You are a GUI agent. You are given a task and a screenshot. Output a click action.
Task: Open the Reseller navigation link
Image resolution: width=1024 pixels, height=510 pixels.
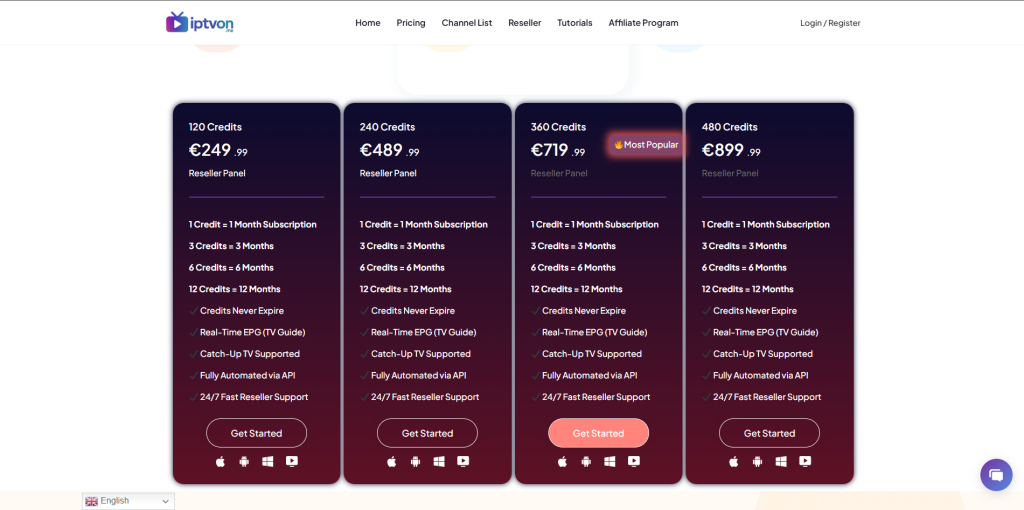524,23
